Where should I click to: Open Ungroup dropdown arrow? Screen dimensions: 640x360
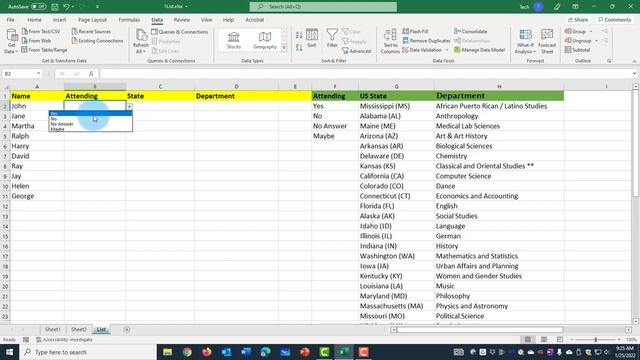(x=596, y=41)
